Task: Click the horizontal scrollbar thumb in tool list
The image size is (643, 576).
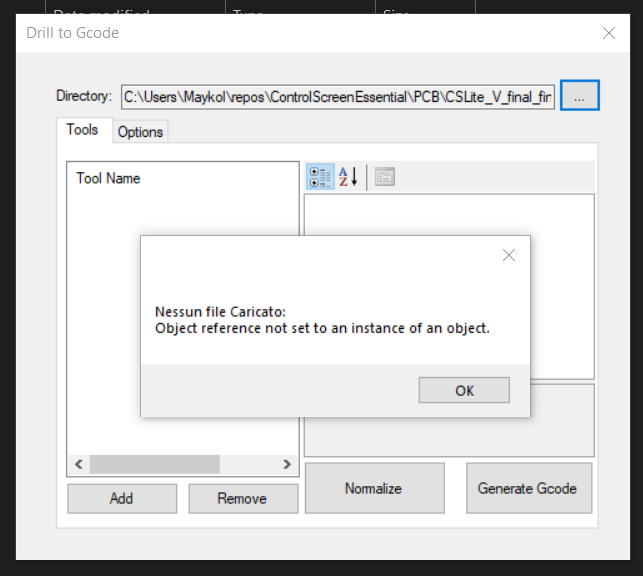Action: (x=155, y=464)
